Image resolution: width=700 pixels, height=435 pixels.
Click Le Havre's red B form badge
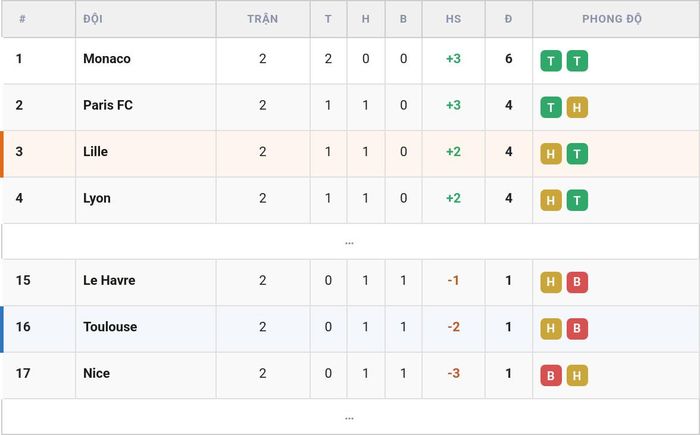[x=577, y=282]
